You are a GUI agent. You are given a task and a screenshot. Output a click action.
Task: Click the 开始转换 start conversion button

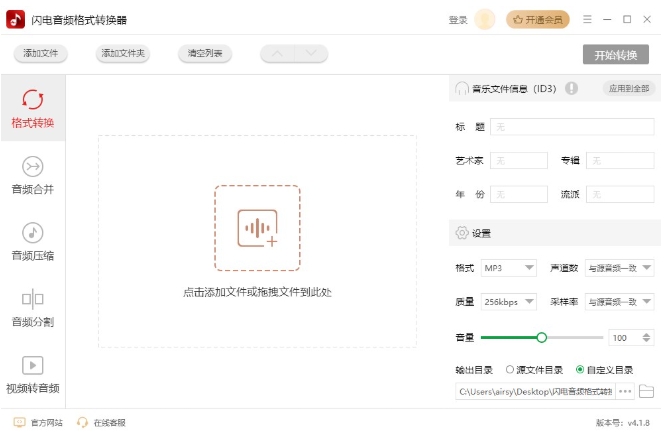tap(616, 54)
